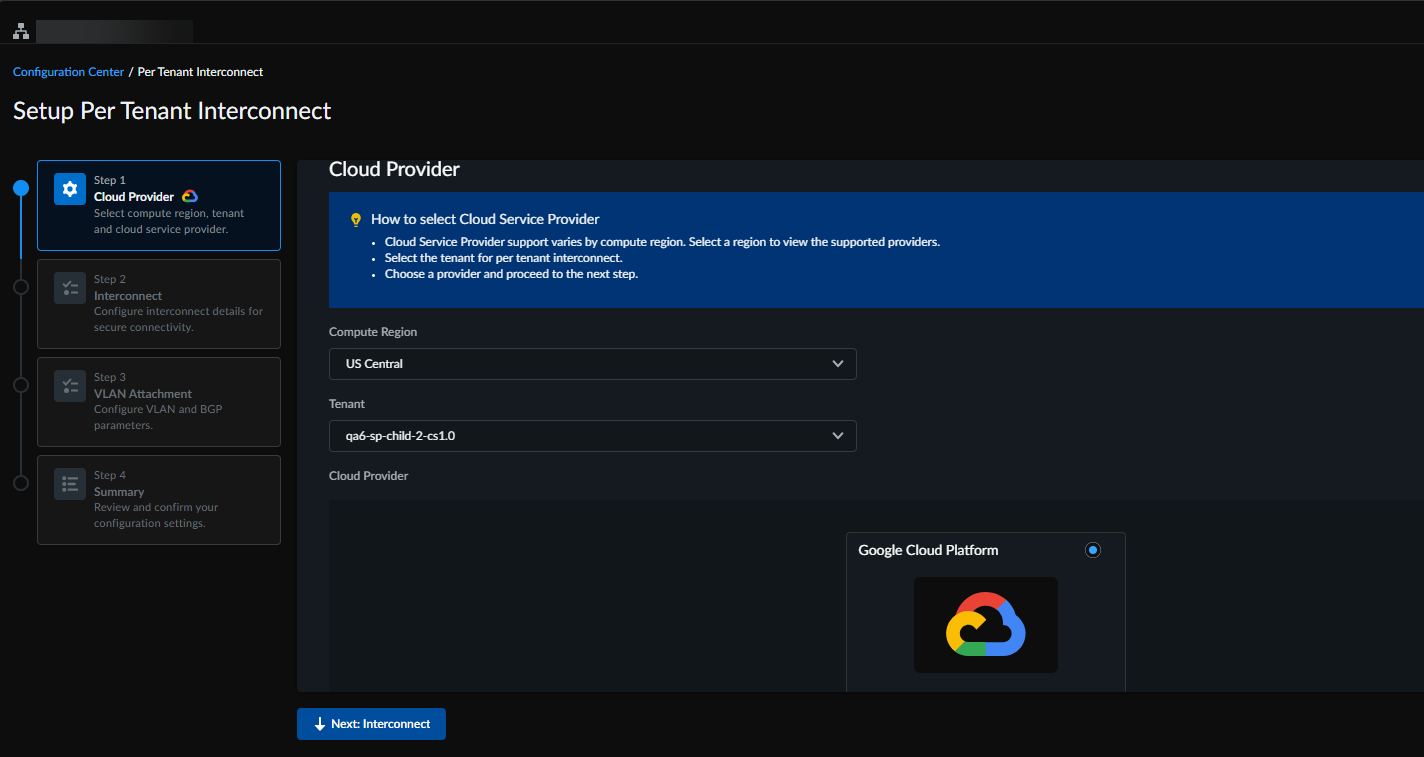Open Step 4 Summary title

coord(119,492)
